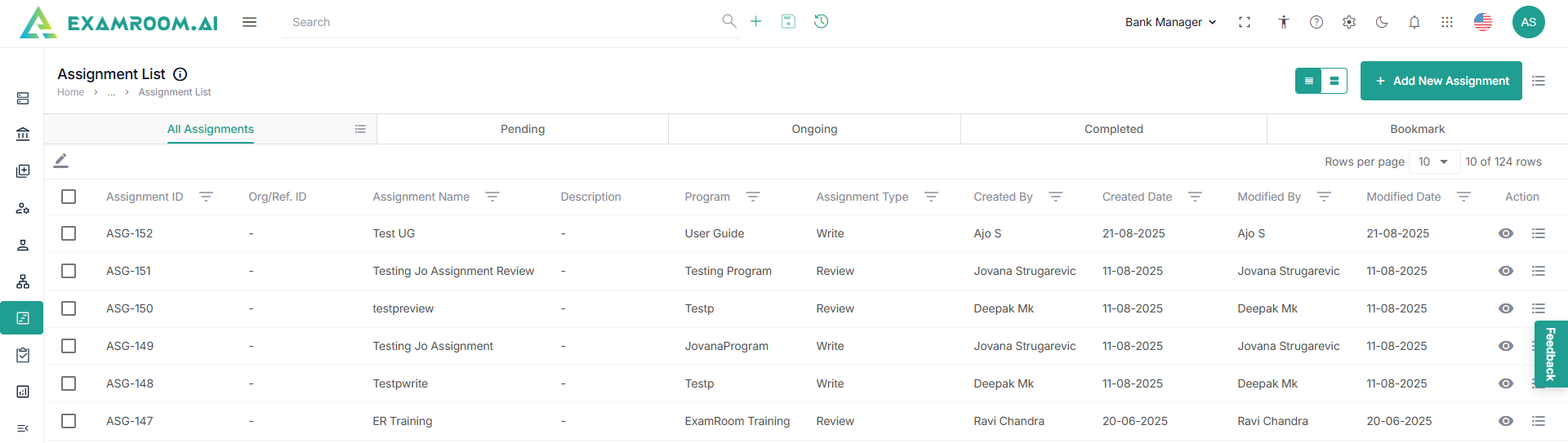Select the ASG-150 row checkbox

point(69,308)
